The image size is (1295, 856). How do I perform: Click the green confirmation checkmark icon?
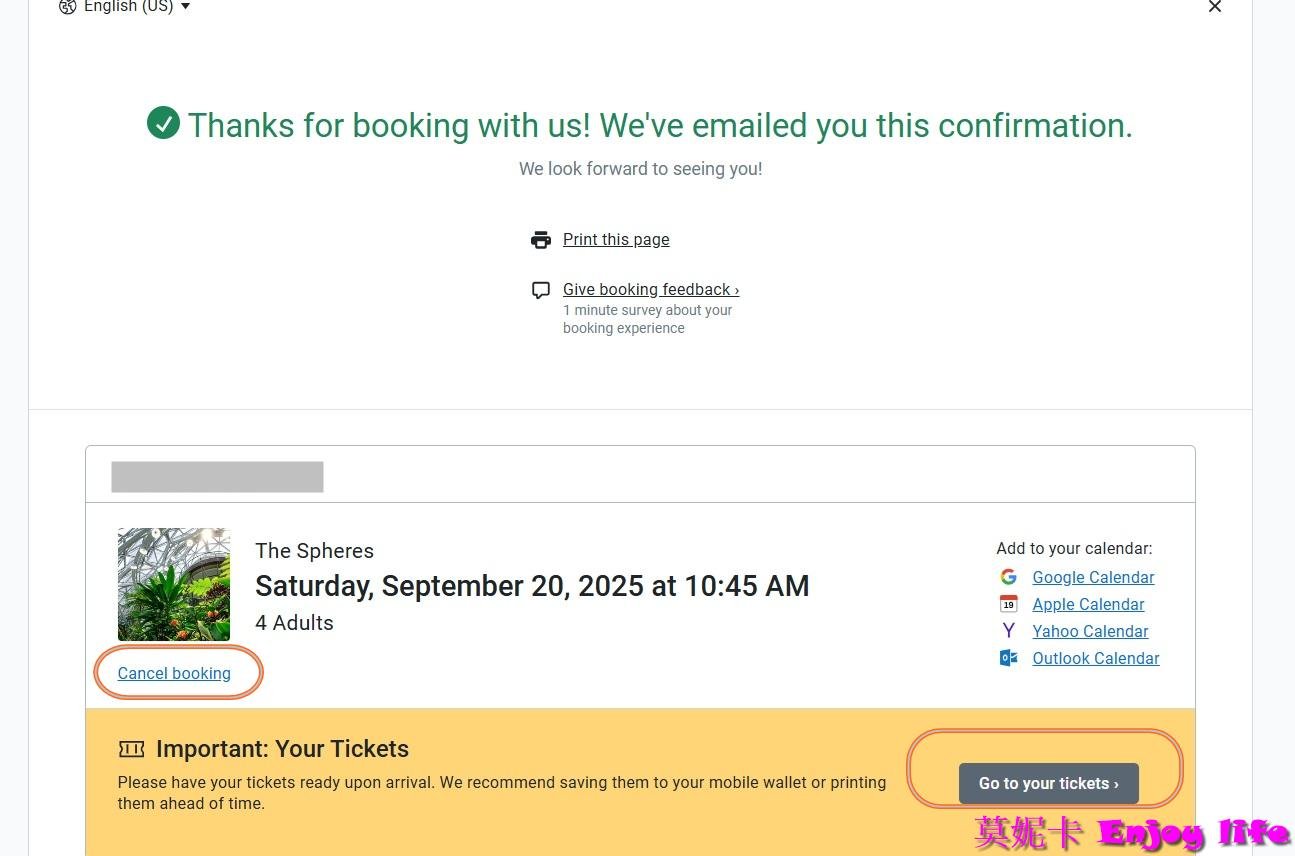click(163, 123)
